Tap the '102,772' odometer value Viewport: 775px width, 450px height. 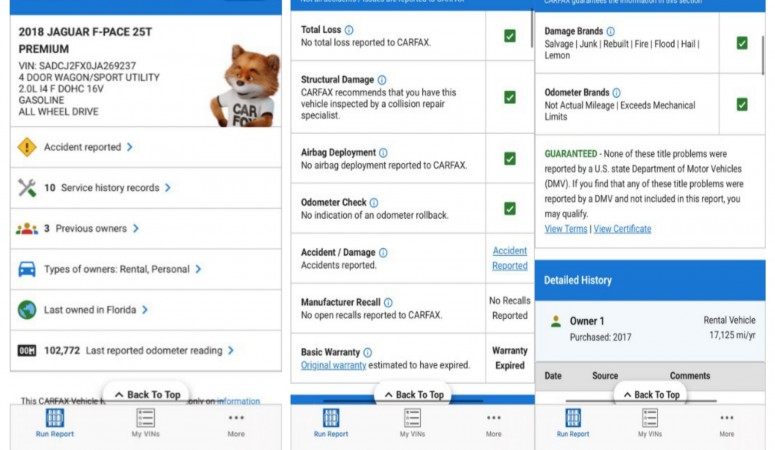62,351
